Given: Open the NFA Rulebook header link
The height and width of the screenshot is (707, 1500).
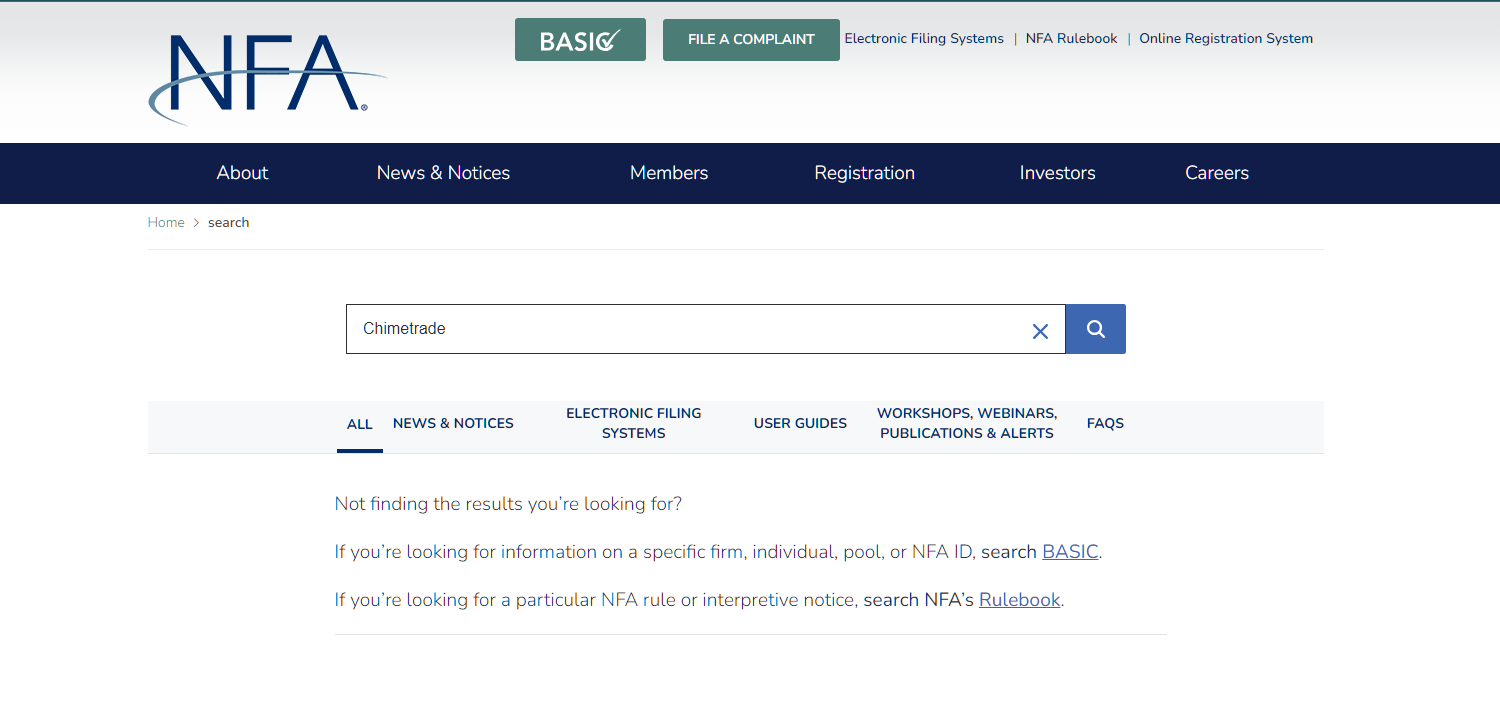Looking at the screenshot, I should (1071, 39).
